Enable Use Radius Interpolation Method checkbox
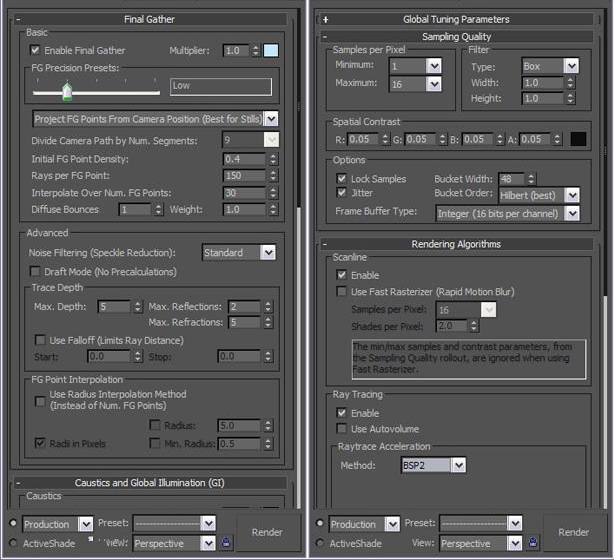 click(x=40, y=401)
